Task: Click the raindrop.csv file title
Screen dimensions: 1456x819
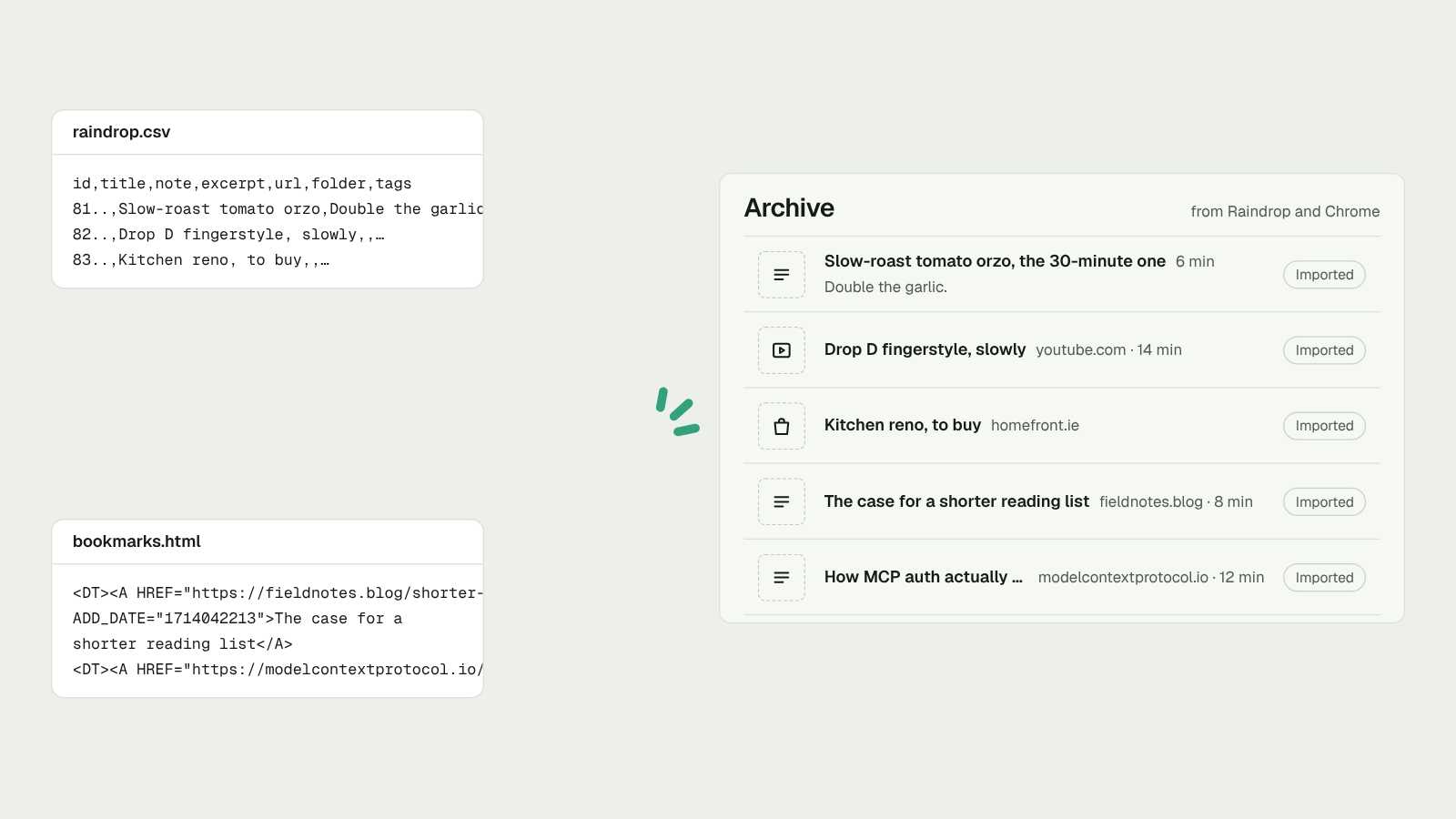Action: (121, 132)
